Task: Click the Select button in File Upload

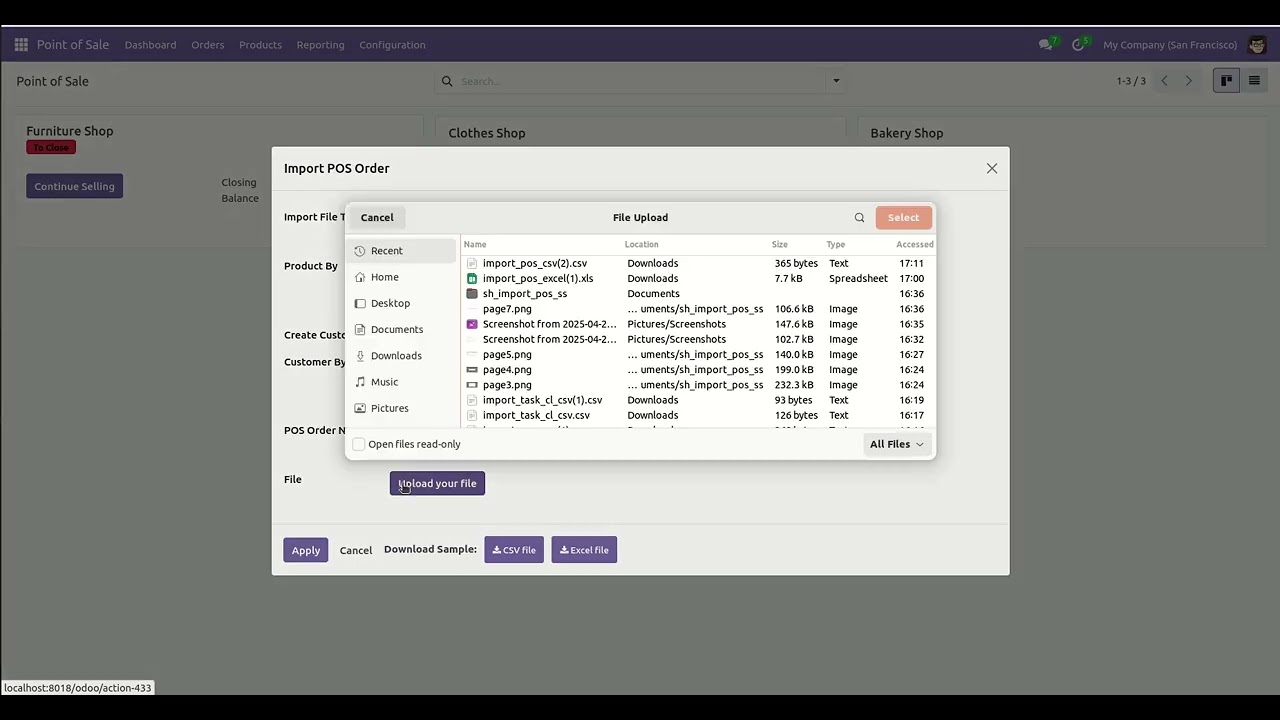Action: [903, 217]
